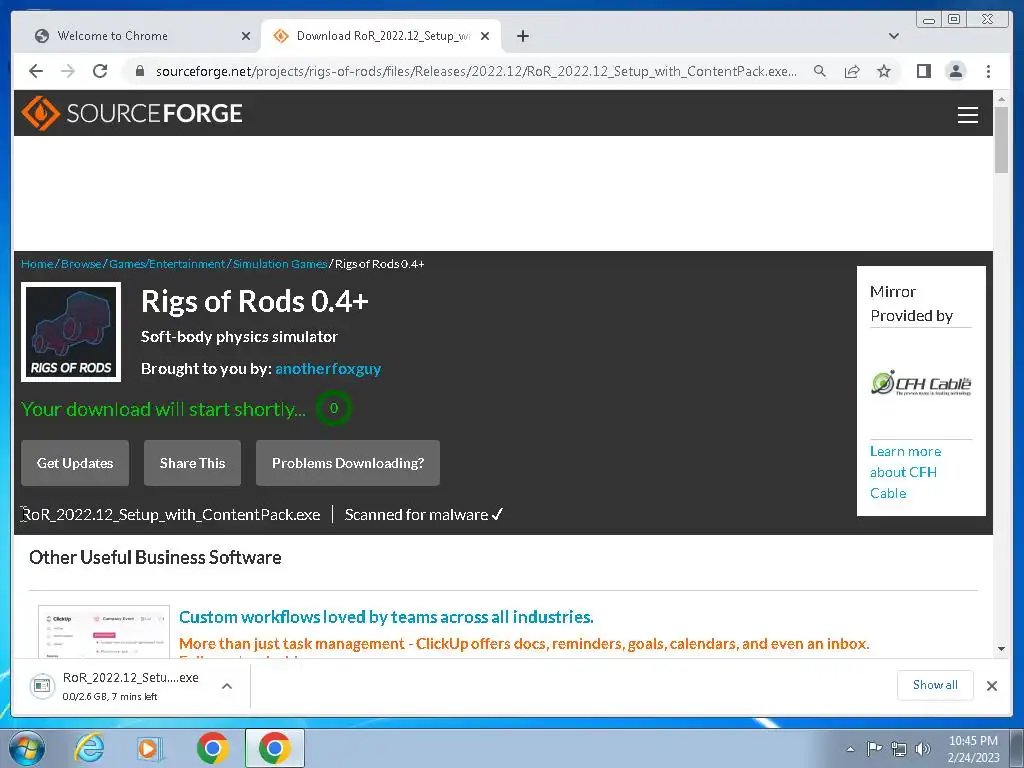Select the Download RoR_2022.12_Setup tab
Screen dimensions: 1024x768
pos(383,36)
